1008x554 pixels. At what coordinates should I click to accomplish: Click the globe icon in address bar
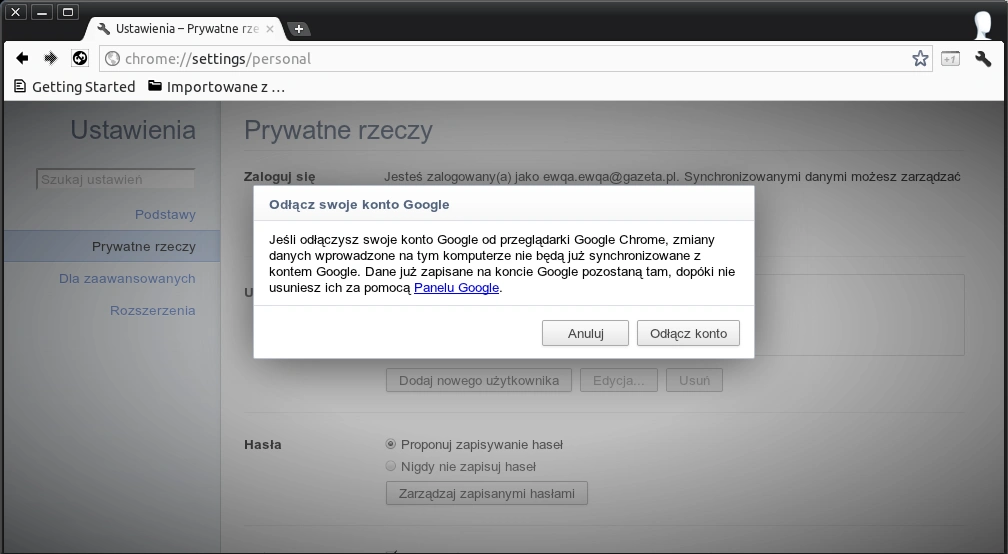(112, 58)
